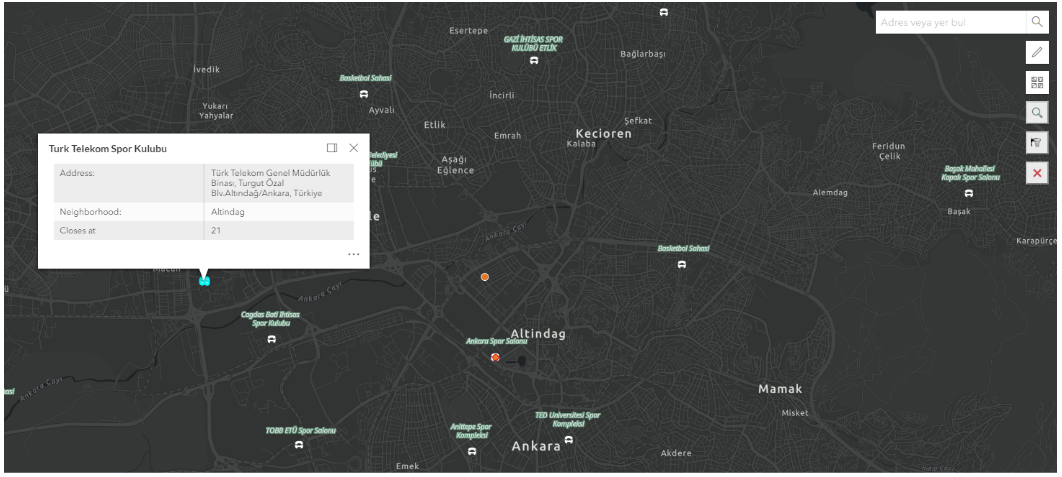Viewport: 1062px width, 477px height.
Task: Click the 'Başak' neighborhood label
Action: tap(959, 211)
